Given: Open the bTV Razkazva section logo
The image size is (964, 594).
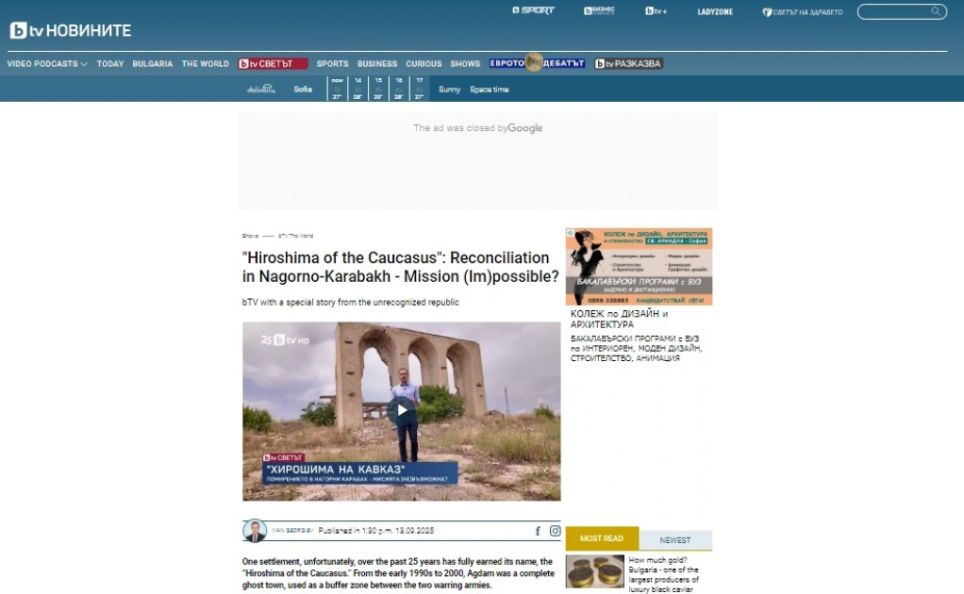Looking at the screenshot, I should pyautogui.click(x=628, y=64).
